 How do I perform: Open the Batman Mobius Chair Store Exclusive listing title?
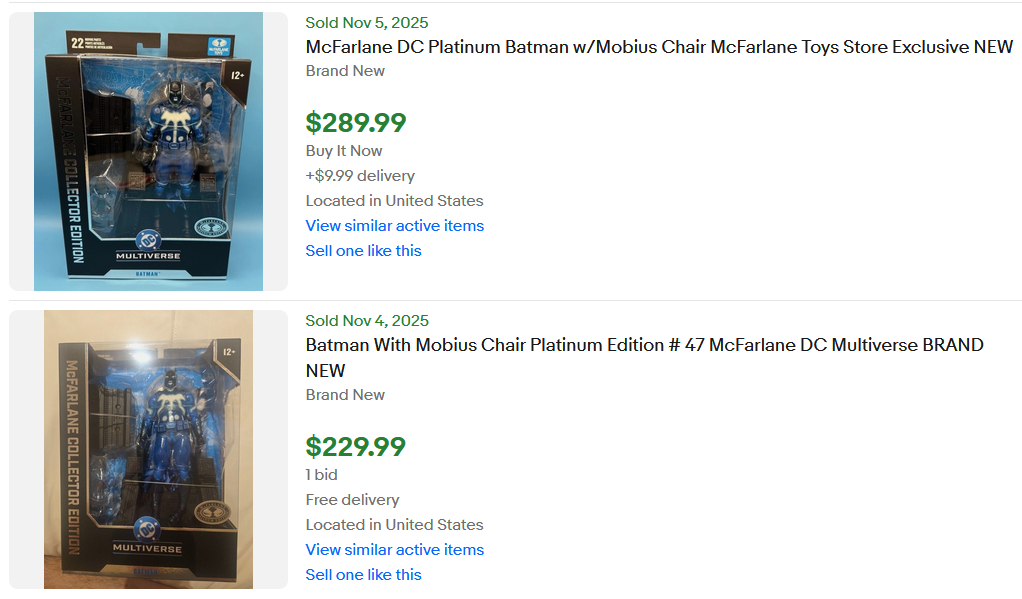[x=659, y=47]
